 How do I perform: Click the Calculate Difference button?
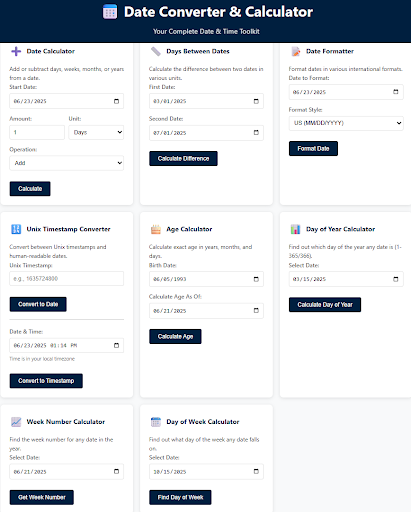(183, 159)
